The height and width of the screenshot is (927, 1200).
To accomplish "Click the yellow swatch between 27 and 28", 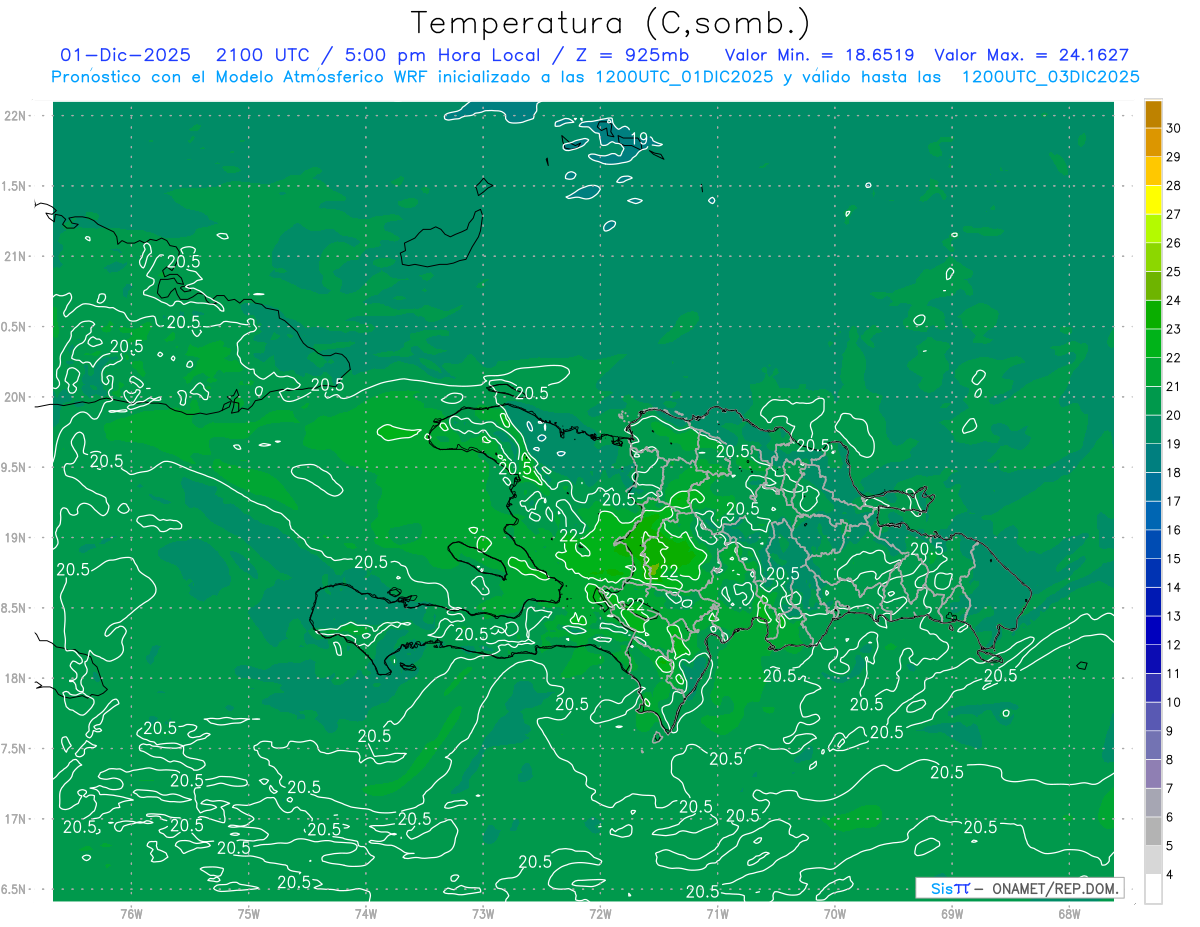I will 1153,200.
